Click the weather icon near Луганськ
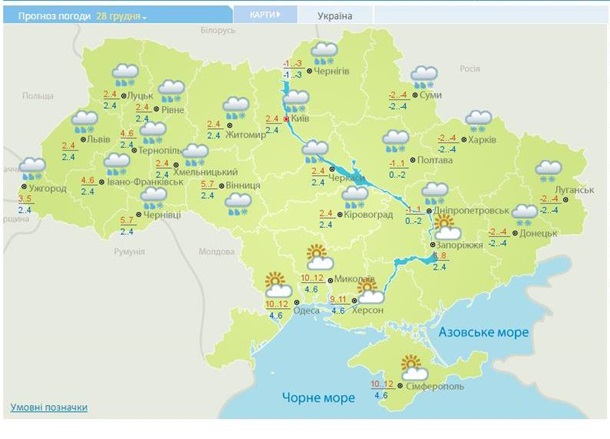 pos(549,173)
